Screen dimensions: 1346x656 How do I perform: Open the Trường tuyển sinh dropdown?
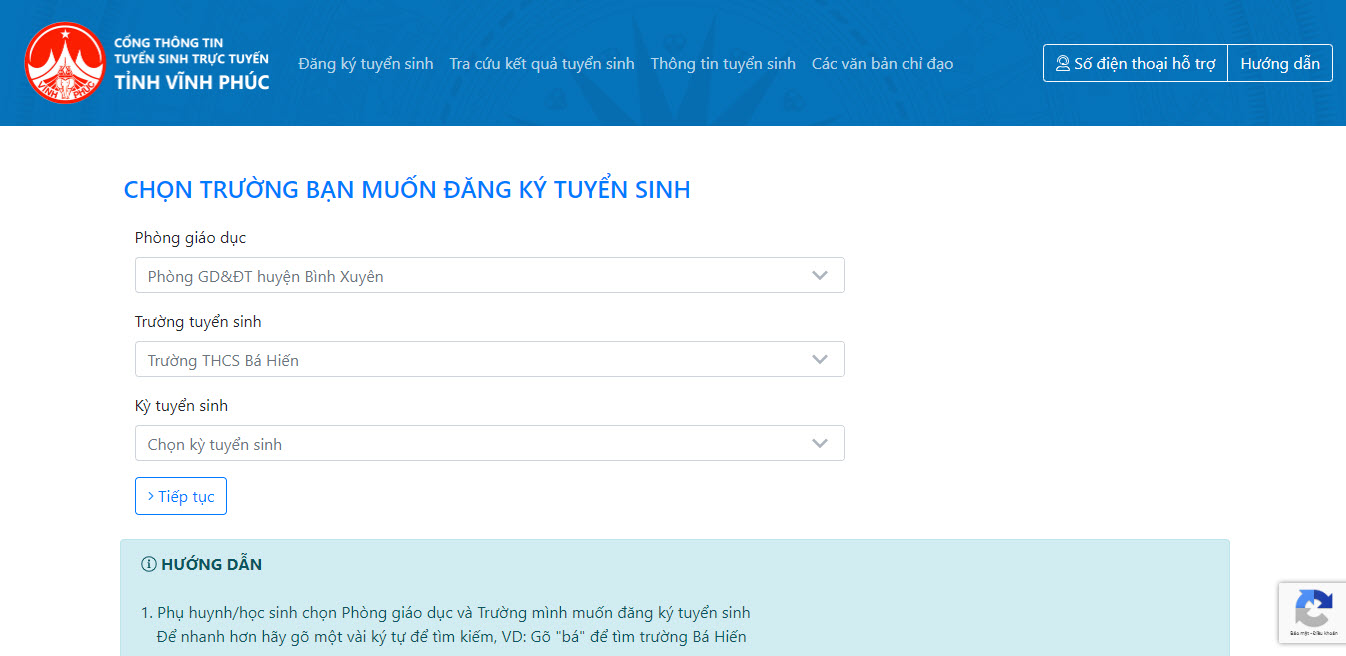pos(490,359)
